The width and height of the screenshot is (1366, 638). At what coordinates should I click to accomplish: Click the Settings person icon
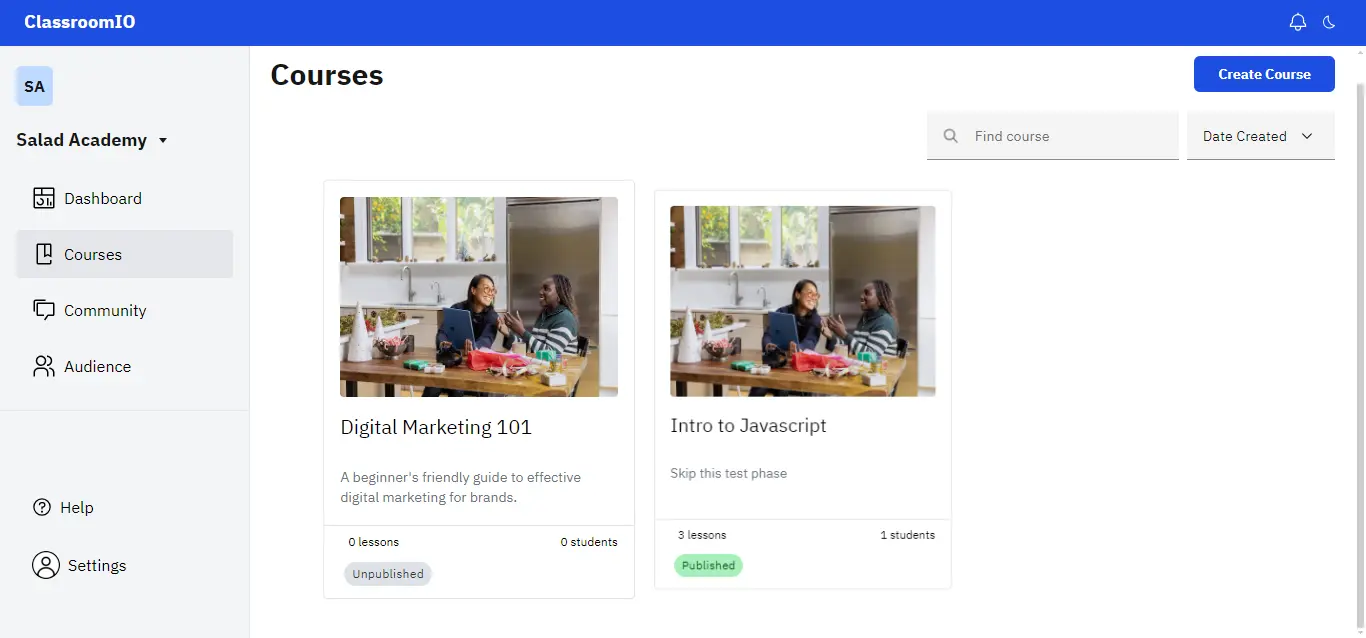click(x=45, y=565)
